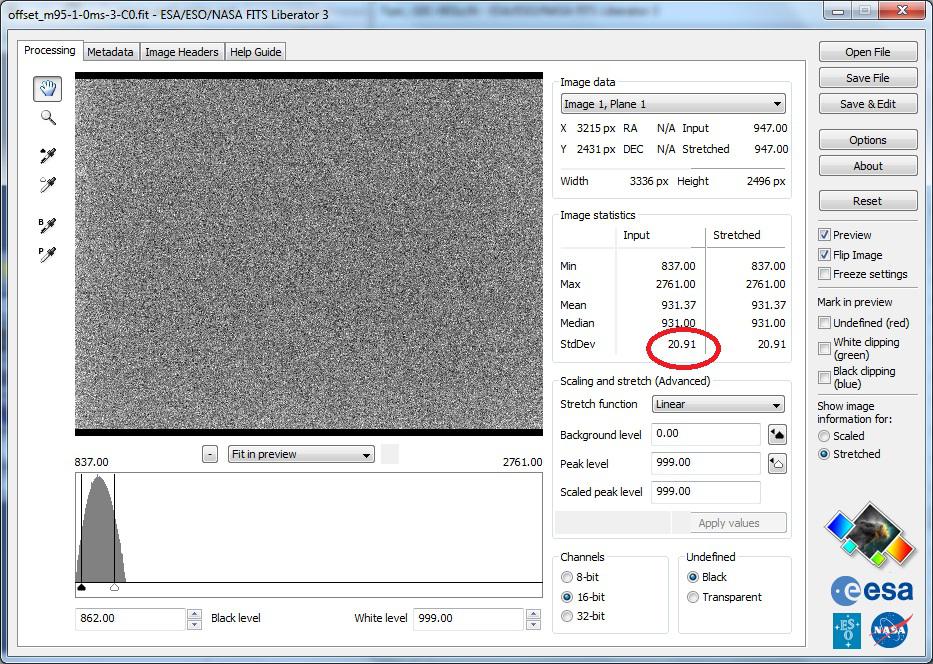Click the Reset button
933x664 pixels.
pyautogui.click(x=868, y=201)
